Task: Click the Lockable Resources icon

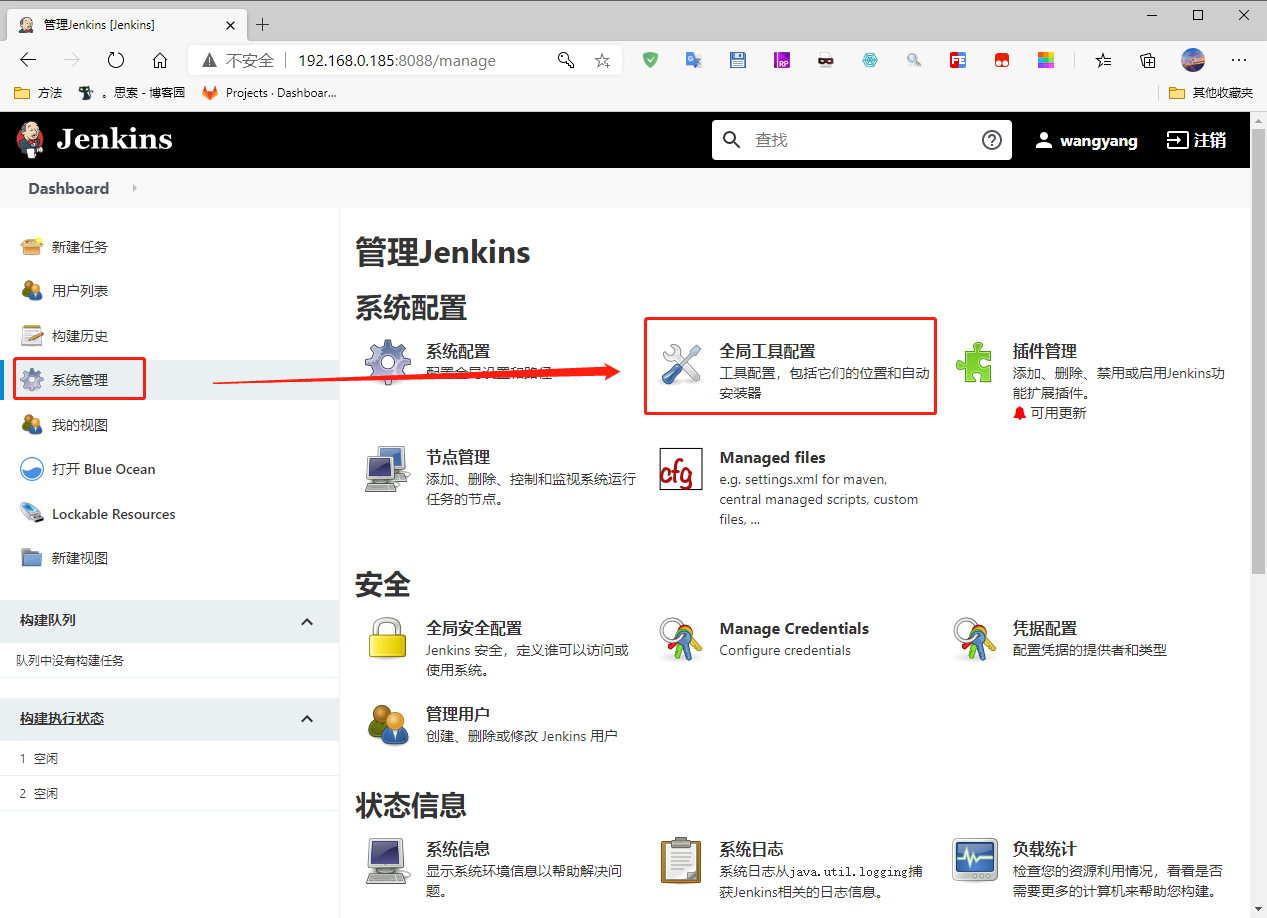Action: point(32,514)
